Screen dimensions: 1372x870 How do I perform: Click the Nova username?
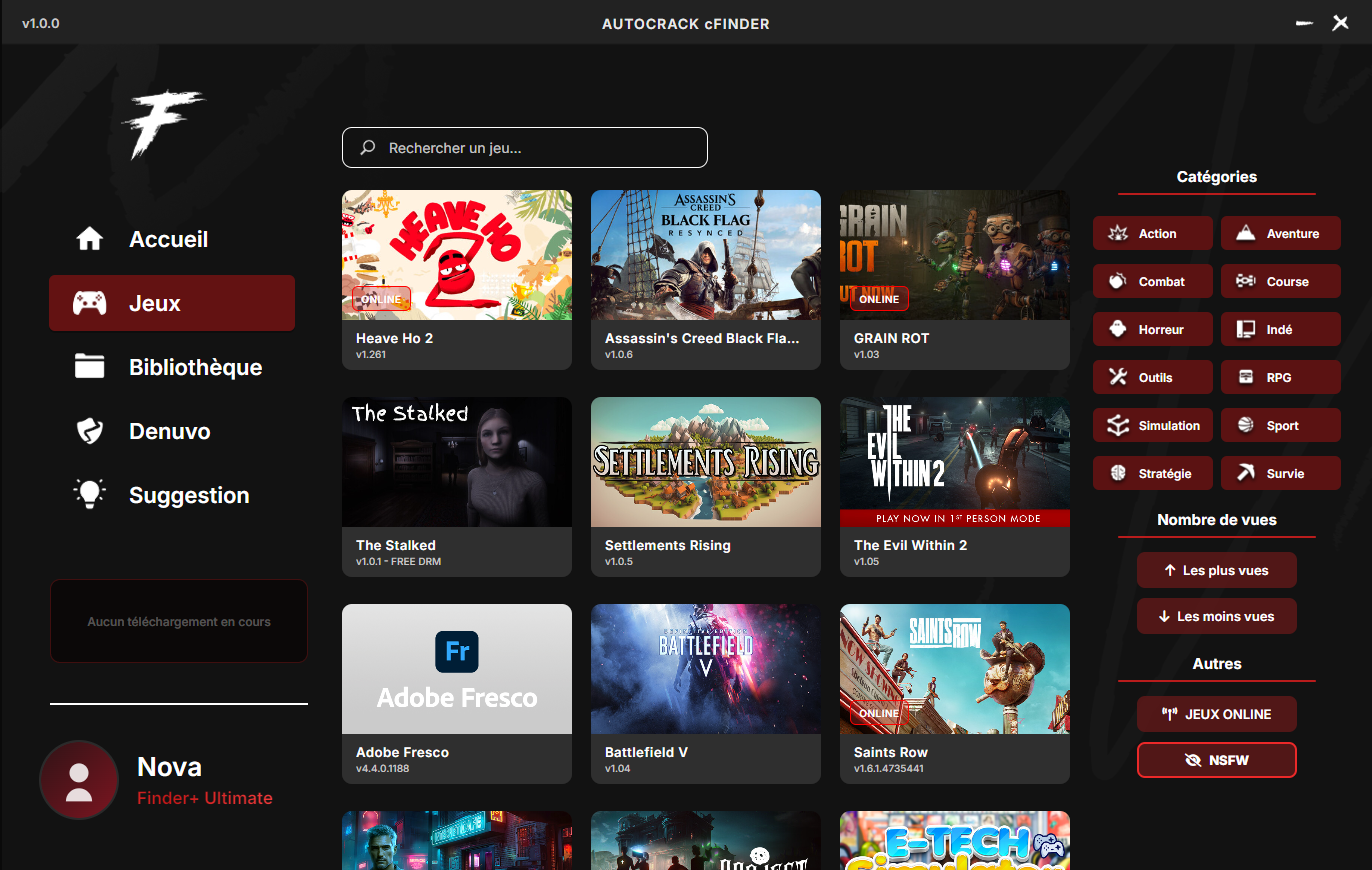170,767
